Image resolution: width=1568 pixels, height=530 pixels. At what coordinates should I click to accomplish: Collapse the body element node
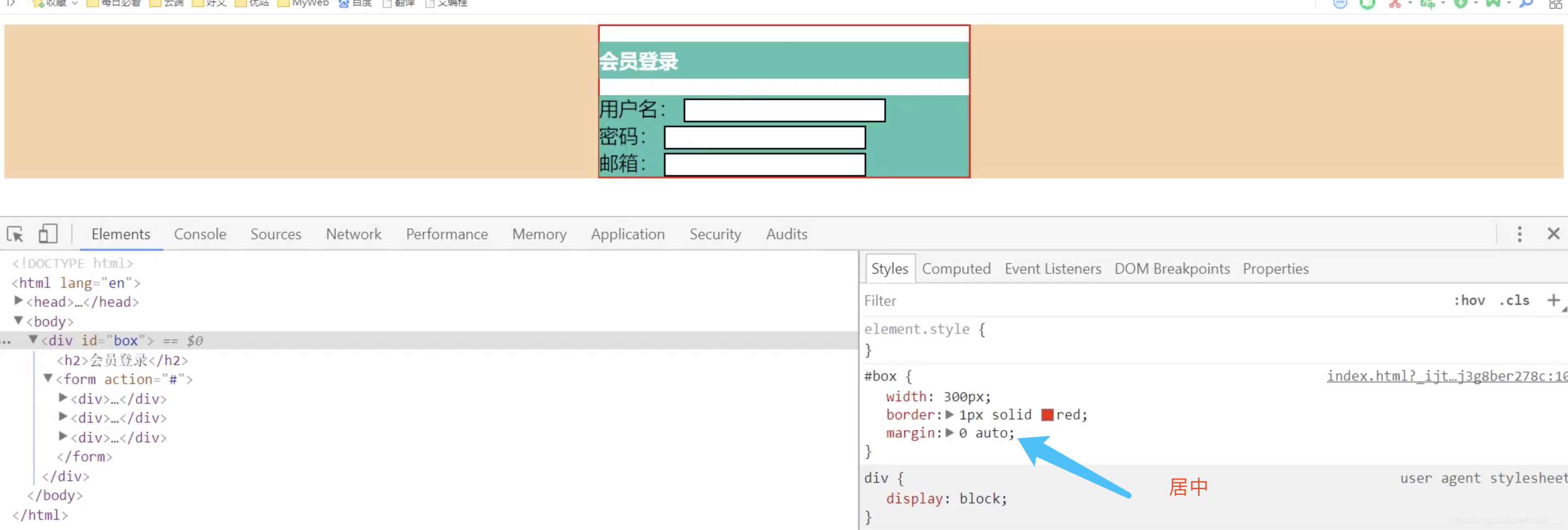click(18, 320)
